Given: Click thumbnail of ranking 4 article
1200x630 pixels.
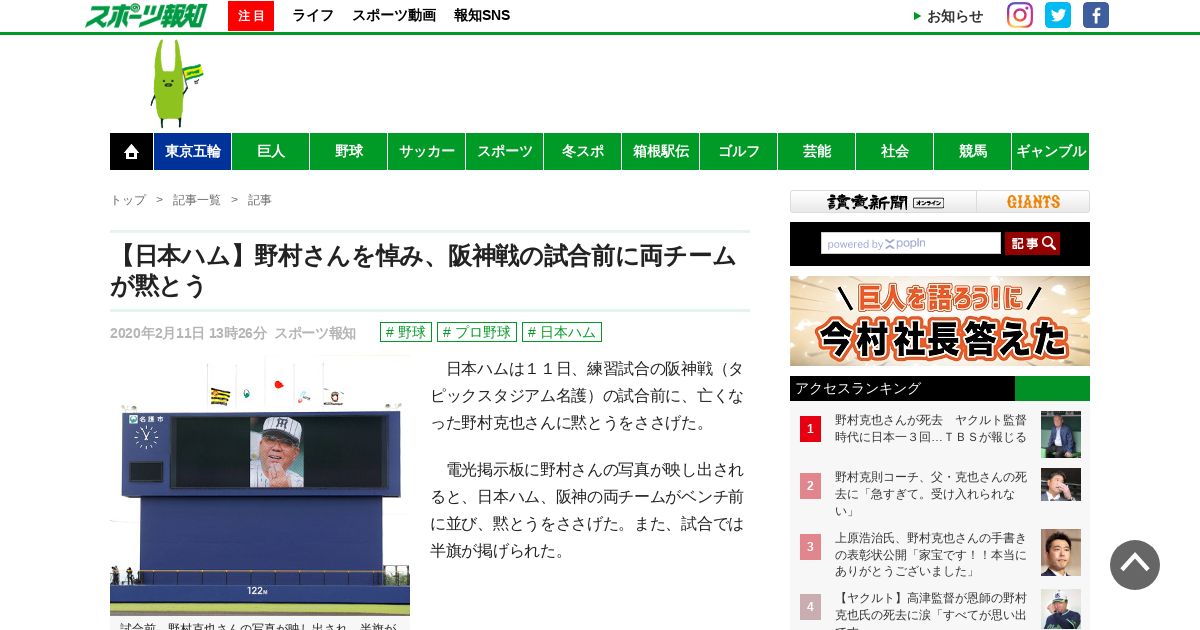Looking at the screenshot, I should coord(1061,609).
